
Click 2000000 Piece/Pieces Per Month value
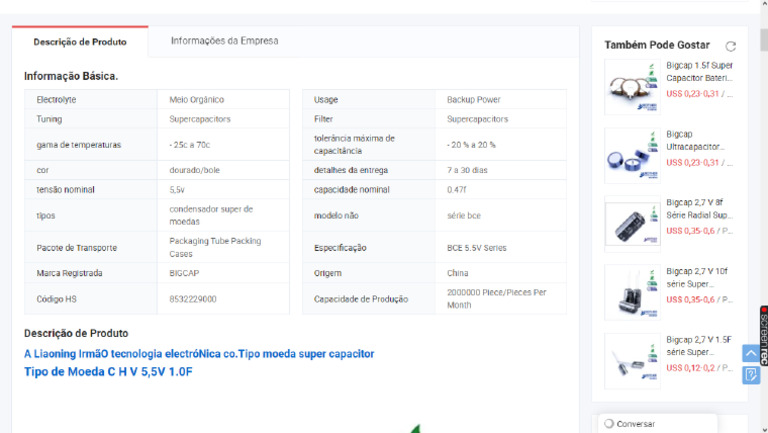pyautogui.click(x=496, y=299)
